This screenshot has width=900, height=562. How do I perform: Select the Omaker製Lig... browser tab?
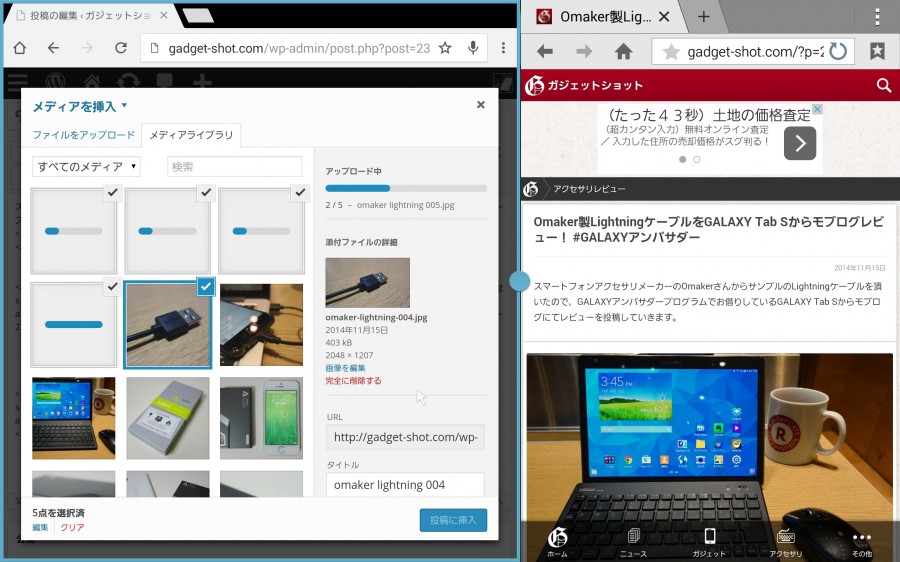click(x=605, y=17)
